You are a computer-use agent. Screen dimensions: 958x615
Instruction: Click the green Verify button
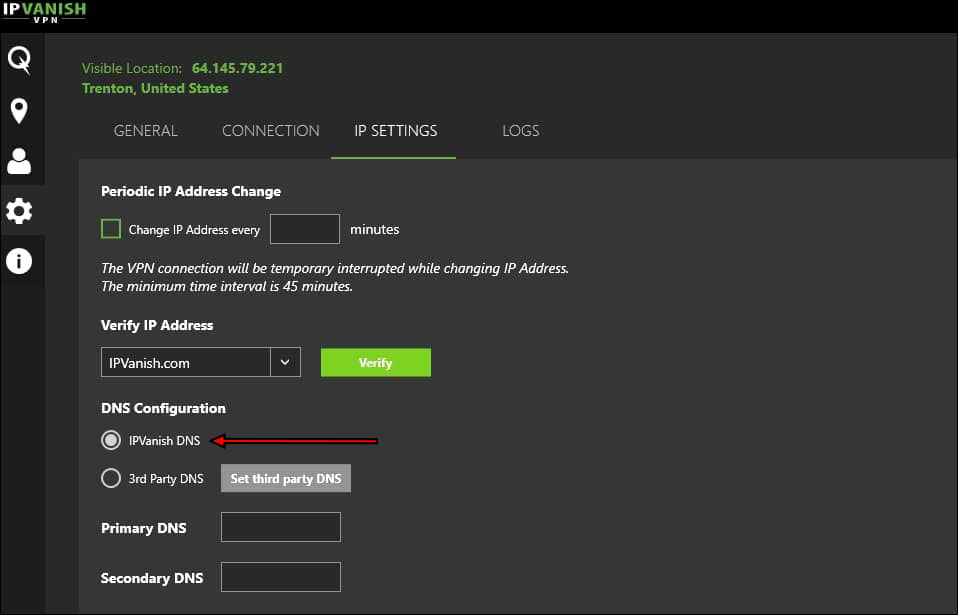pyautogui.click(x=375, y=362)
